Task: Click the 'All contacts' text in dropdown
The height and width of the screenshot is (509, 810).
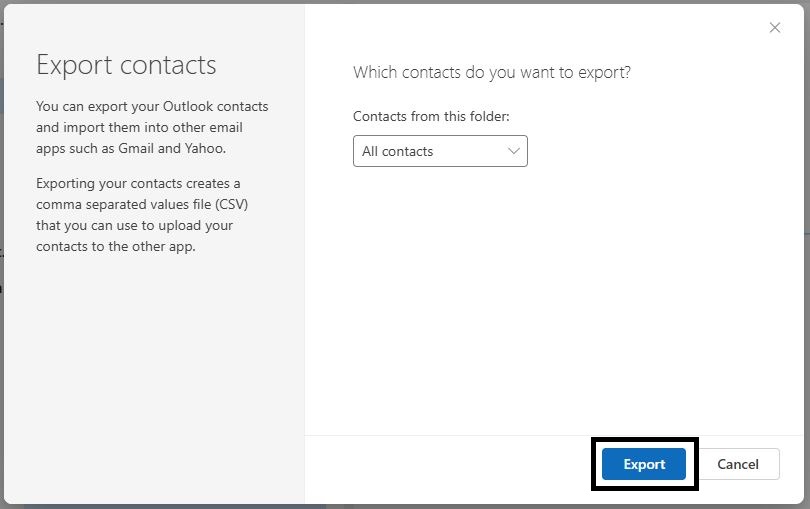Action: (397, 151)
